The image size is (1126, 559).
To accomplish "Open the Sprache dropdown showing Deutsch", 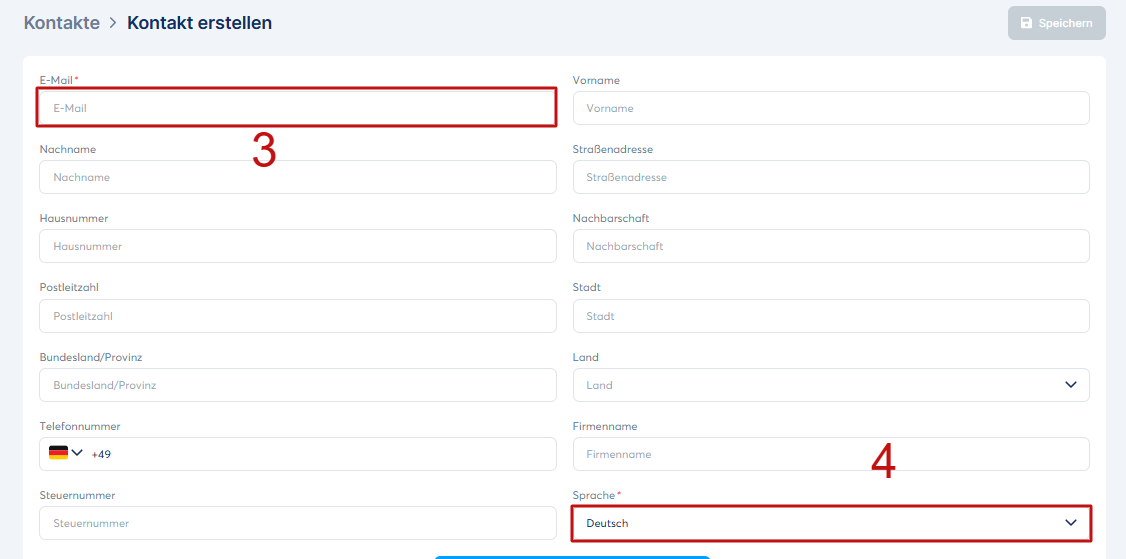I will 831,523.
